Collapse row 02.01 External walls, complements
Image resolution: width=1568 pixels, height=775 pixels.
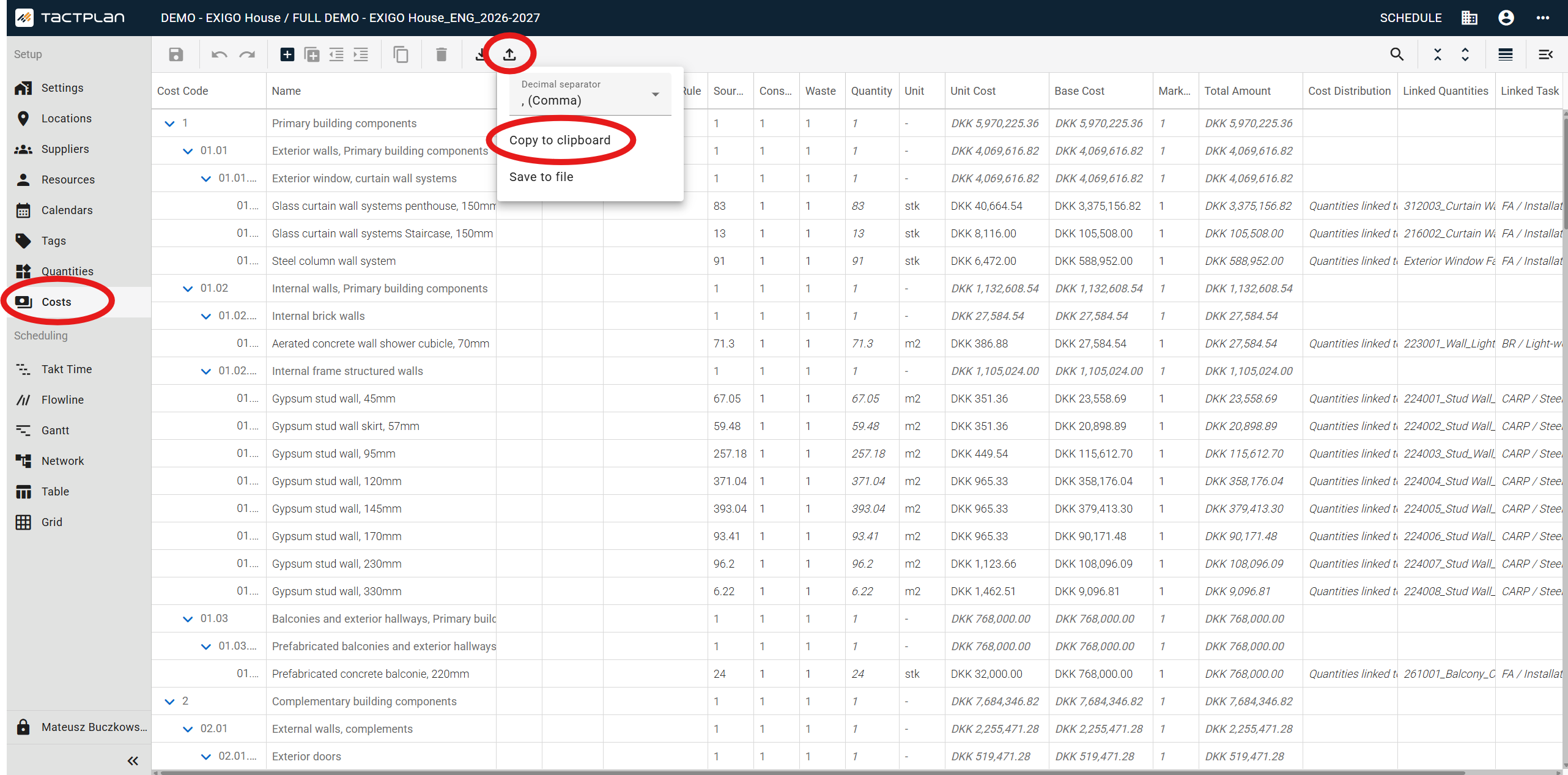(188, 729)
